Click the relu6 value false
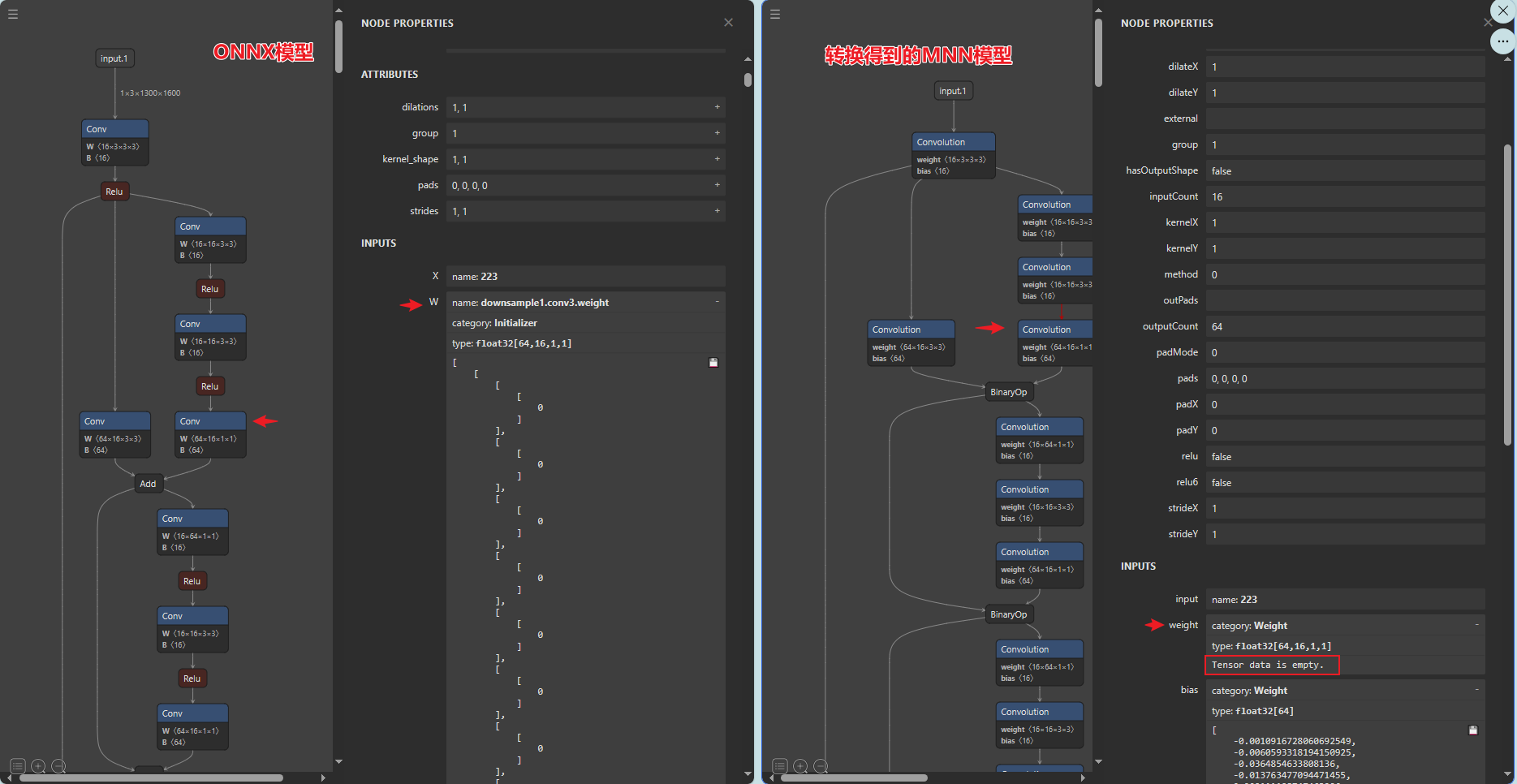The width and height of the screenshot is (1517, 784). (1345, 482)
